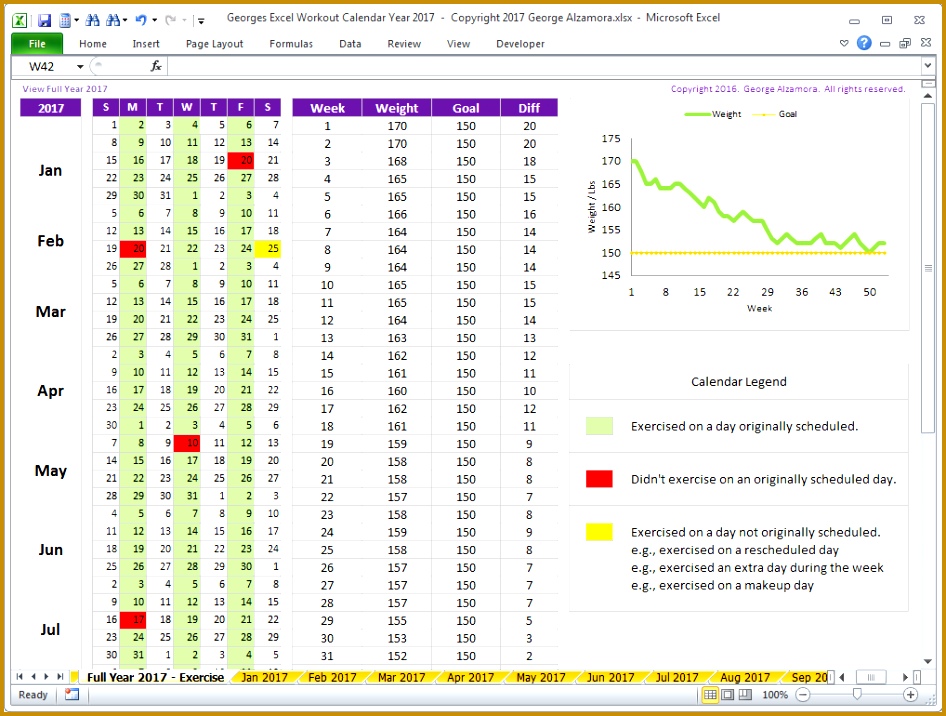Screen dimensions: 946x716
Task: Open the Page Layout ribbon tab
Action: pos(214,43)
